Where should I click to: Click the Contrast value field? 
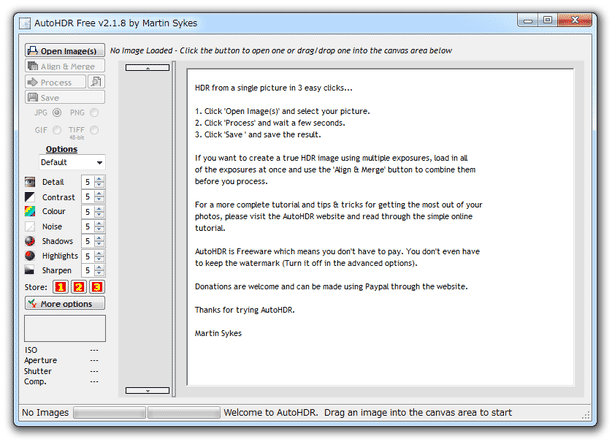(88, 197)
